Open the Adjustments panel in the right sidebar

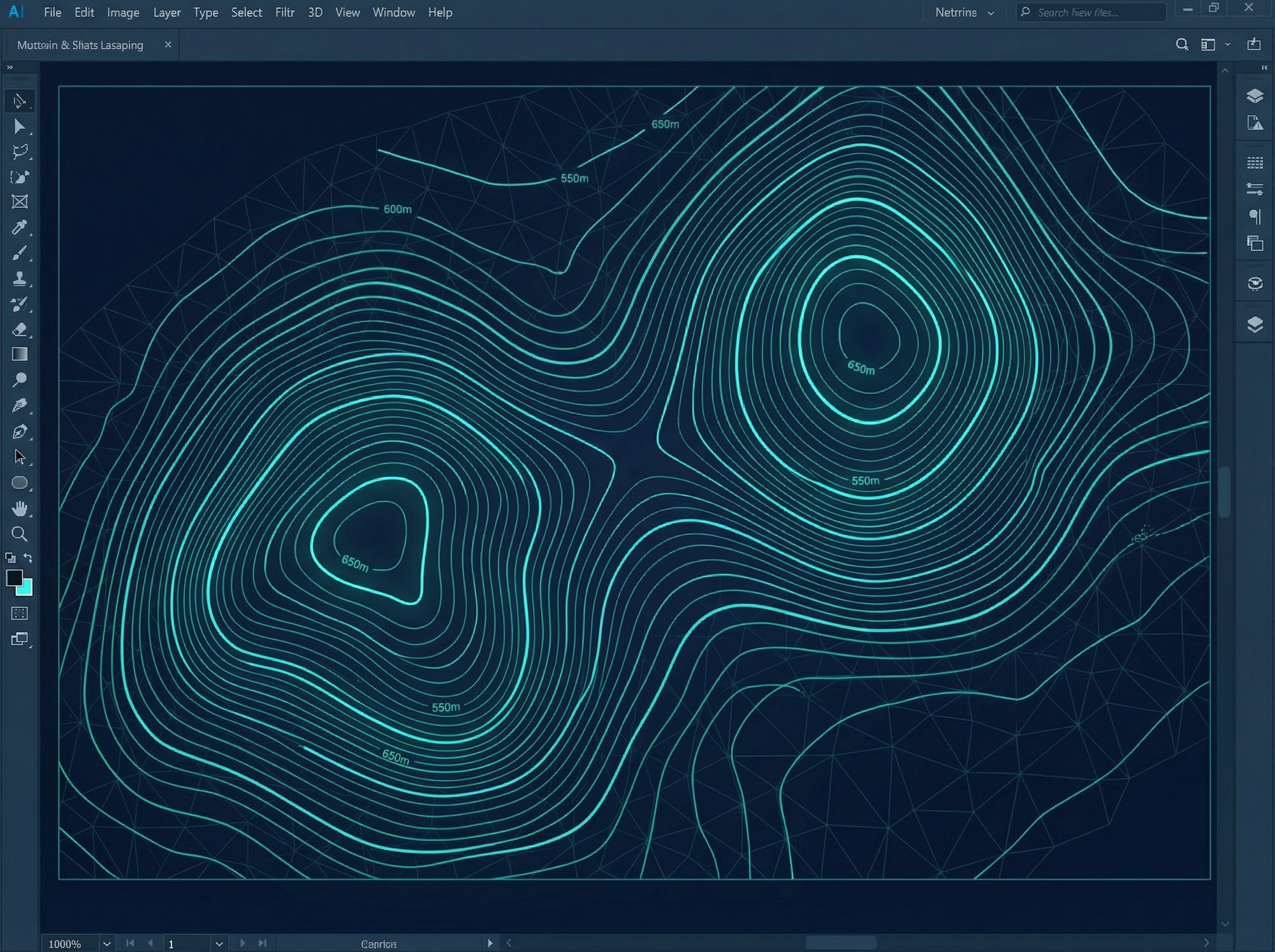1254,189
